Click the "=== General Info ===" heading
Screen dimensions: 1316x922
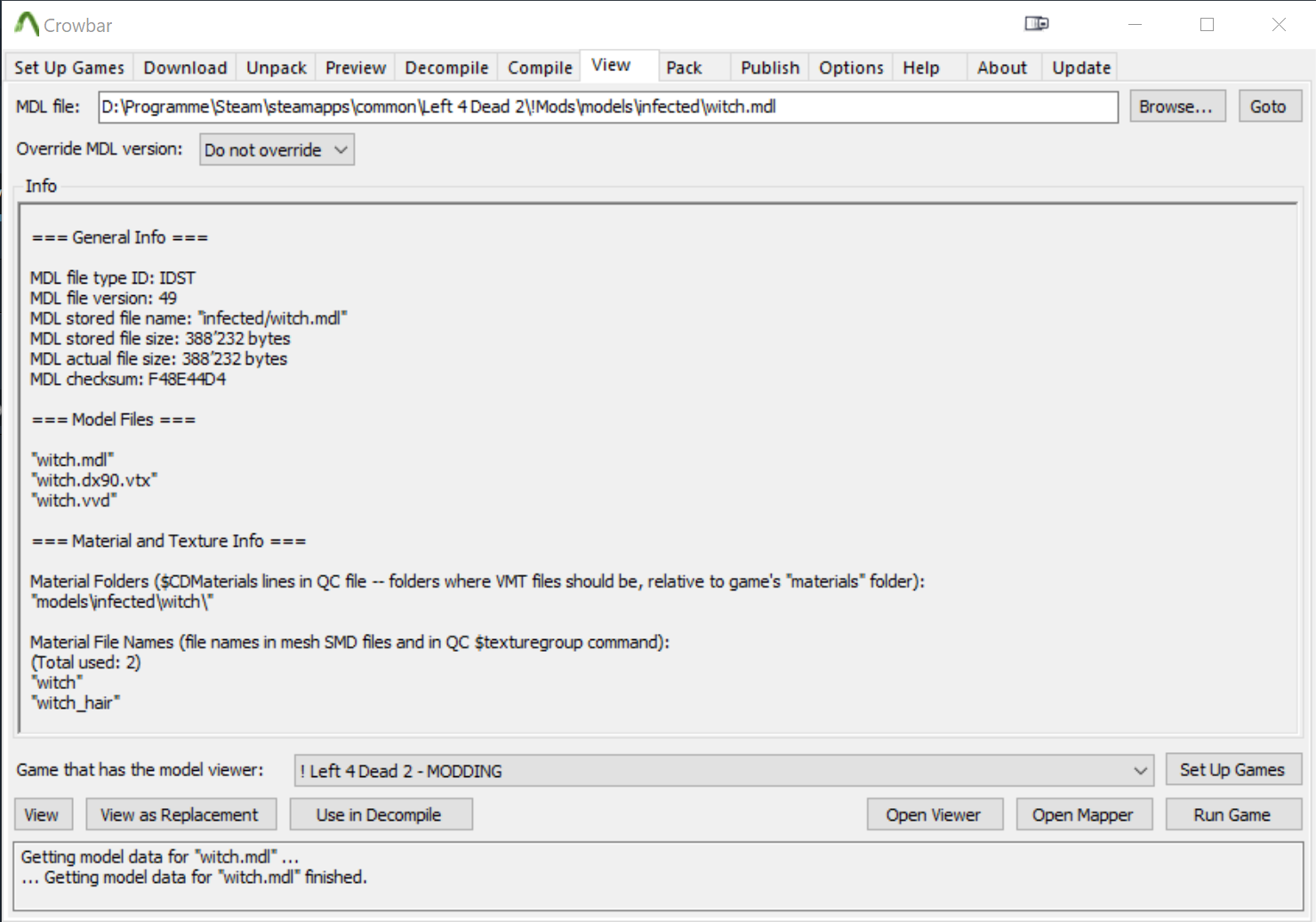[119, 237]
